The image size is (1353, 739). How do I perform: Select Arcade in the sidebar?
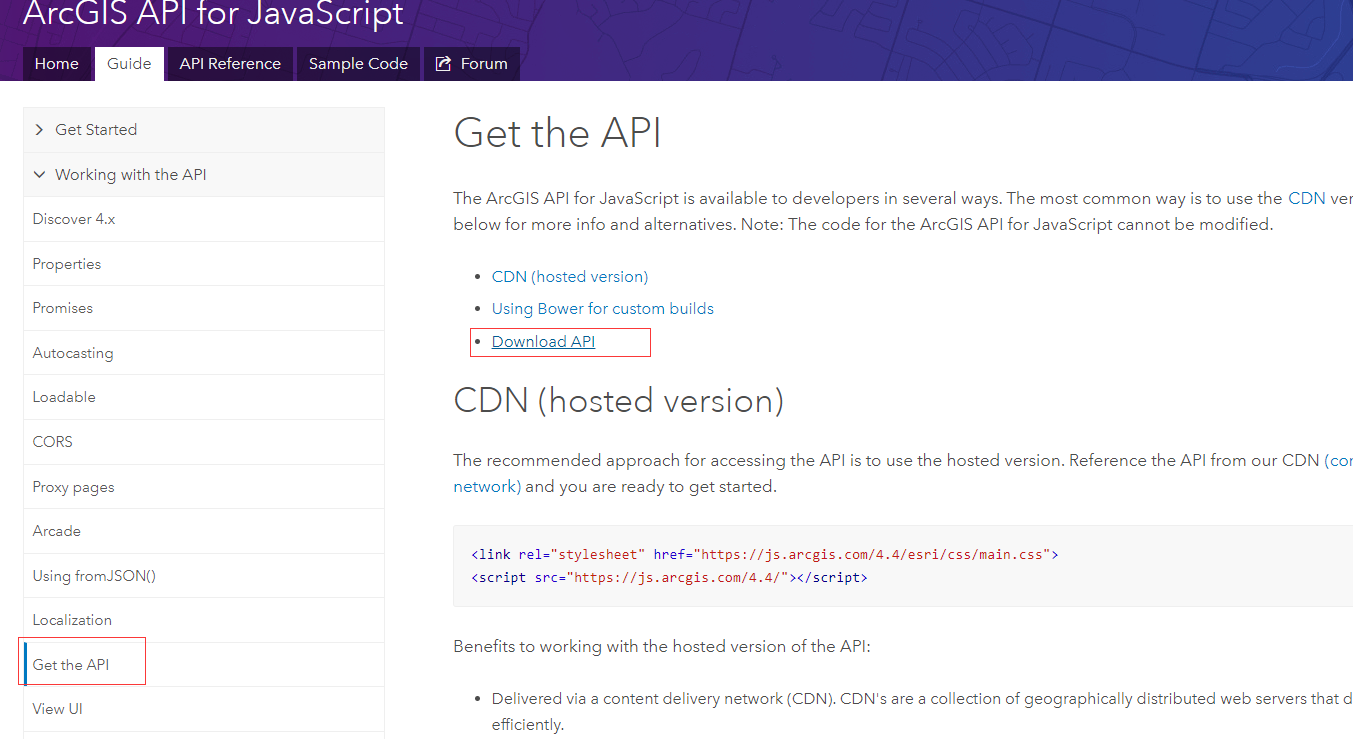204,531
